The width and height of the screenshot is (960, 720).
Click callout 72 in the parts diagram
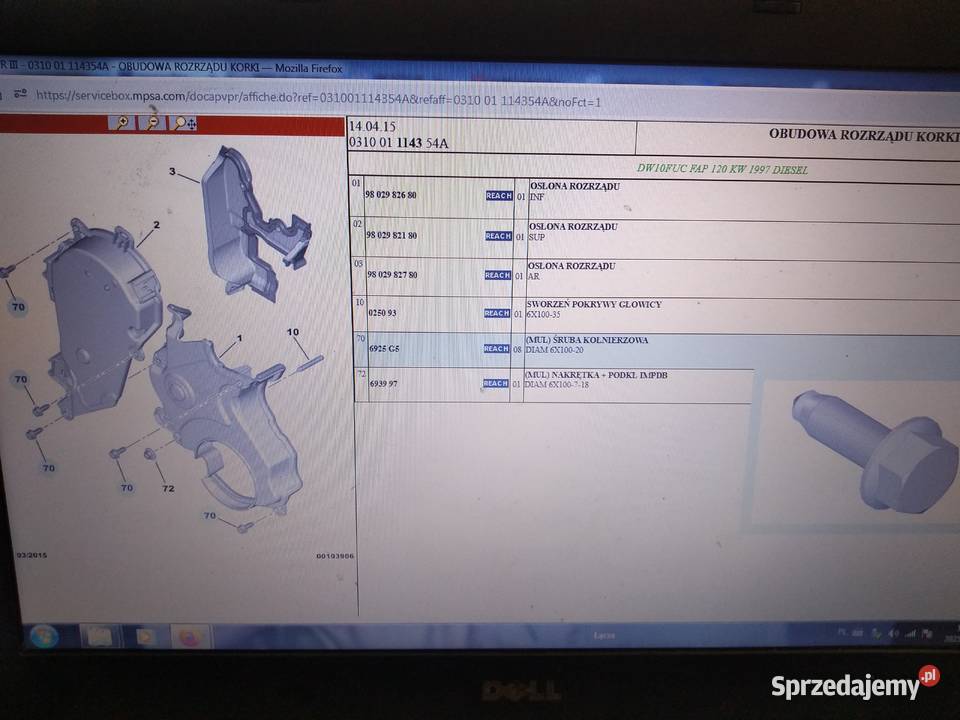pyautogui.click(x=168, y=488)
